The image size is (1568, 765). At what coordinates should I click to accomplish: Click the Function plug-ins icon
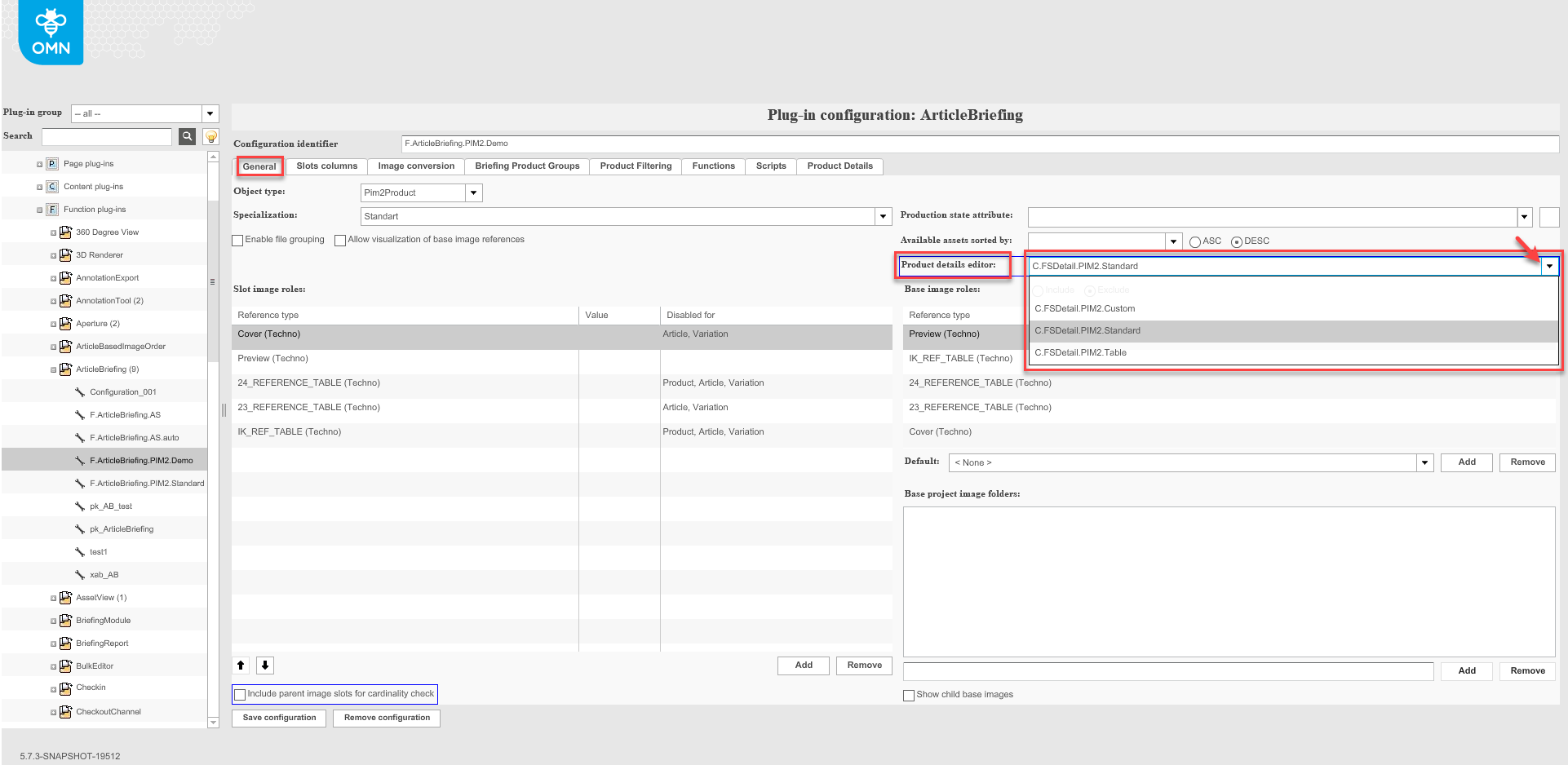[51, 209]
